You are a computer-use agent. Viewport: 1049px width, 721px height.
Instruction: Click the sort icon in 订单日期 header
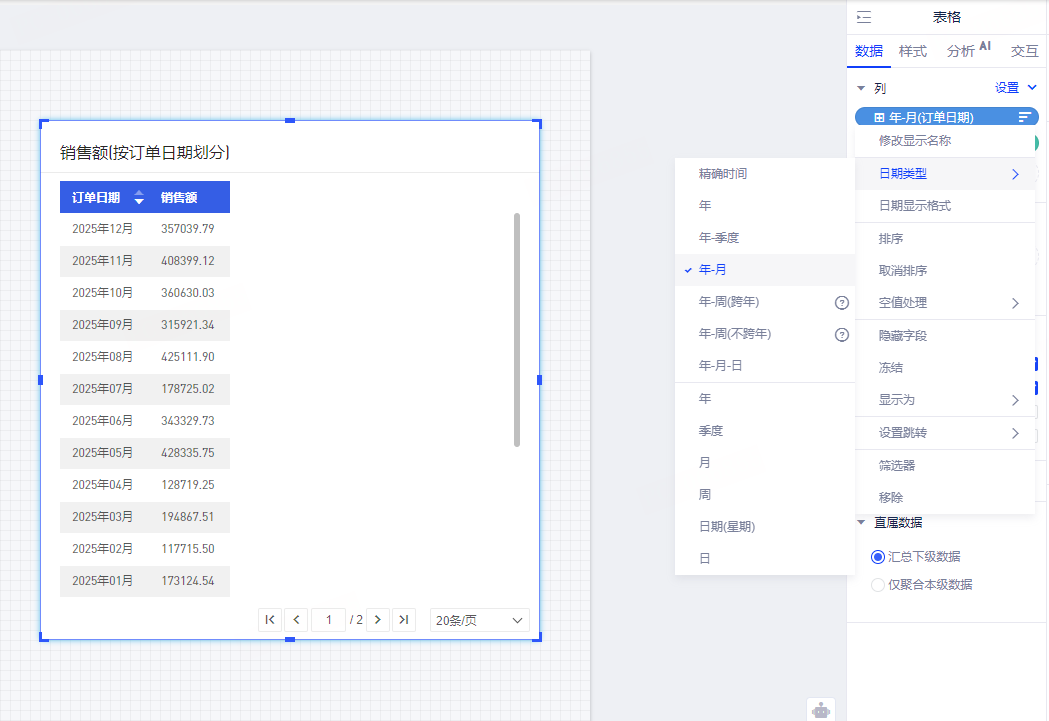(x=139, y=197)
